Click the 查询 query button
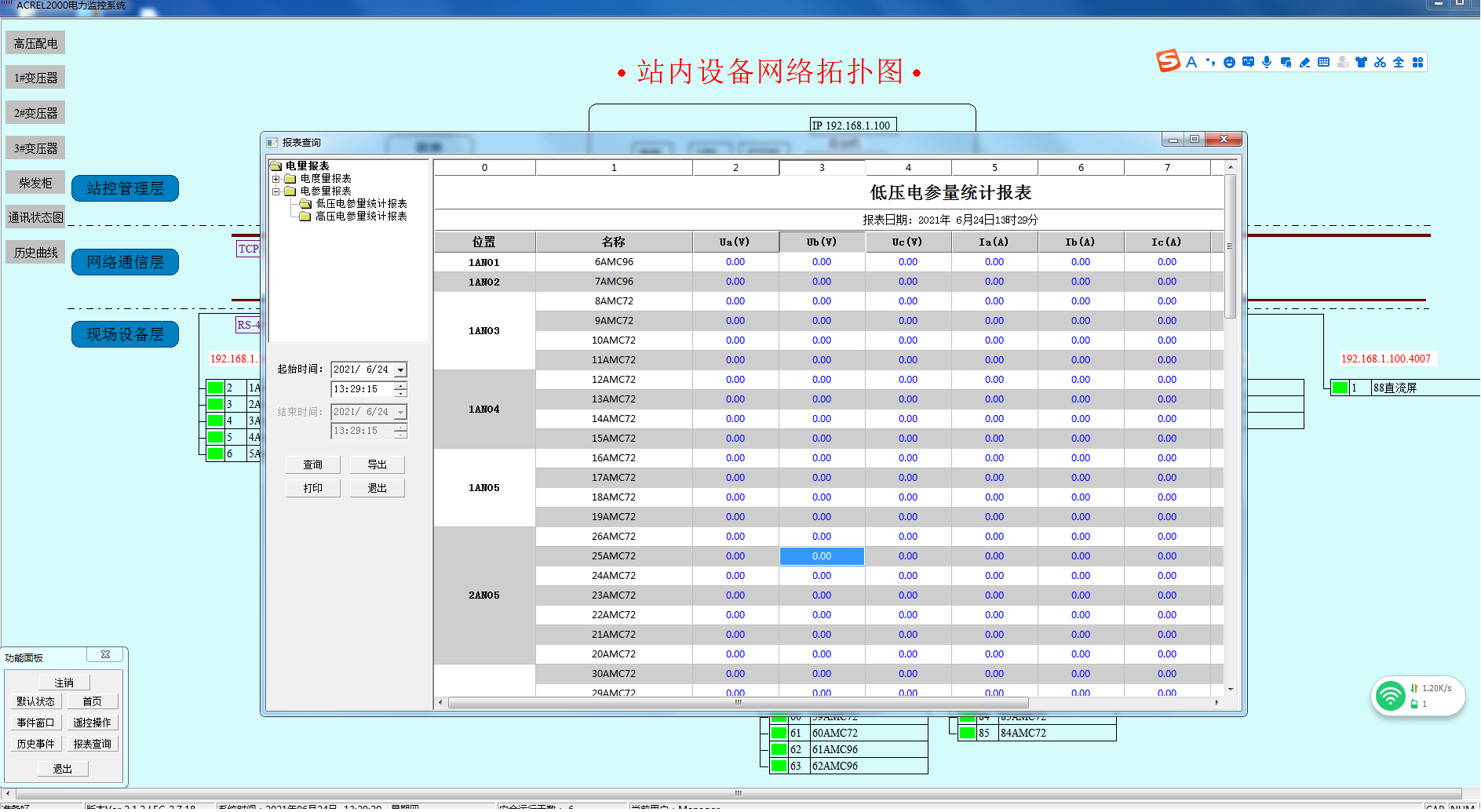Image resolution: width=1481 pixels, height=812 pixels. 313,464
